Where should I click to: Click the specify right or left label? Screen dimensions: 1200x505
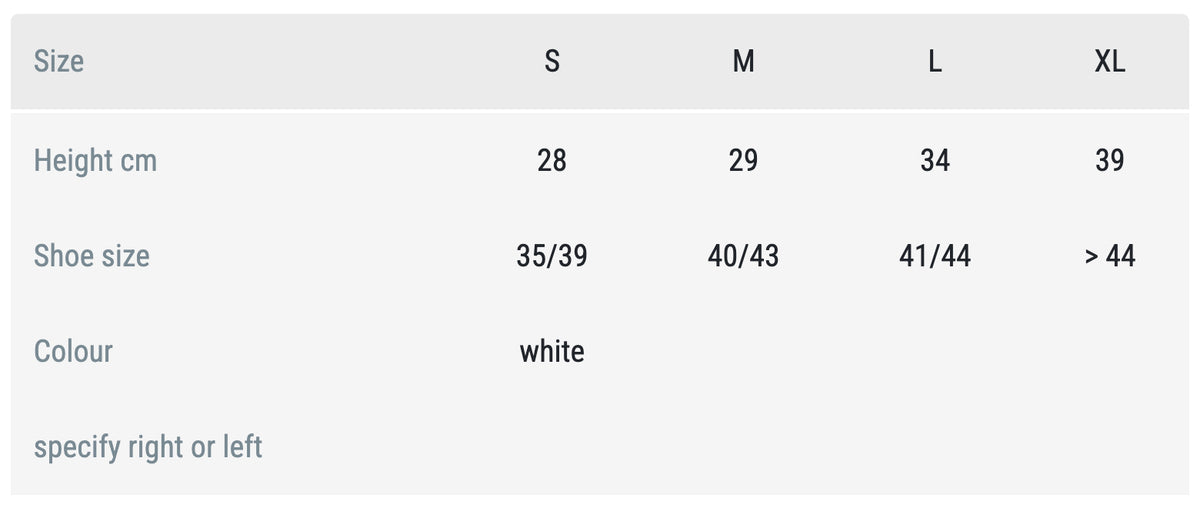[x=148, y=447]
